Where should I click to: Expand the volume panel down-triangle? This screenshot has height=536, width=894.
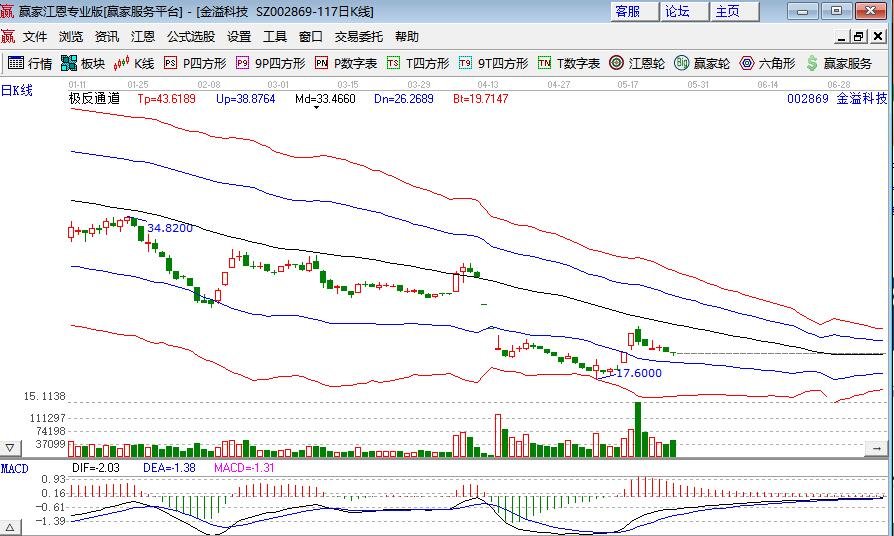coord(10,448)
